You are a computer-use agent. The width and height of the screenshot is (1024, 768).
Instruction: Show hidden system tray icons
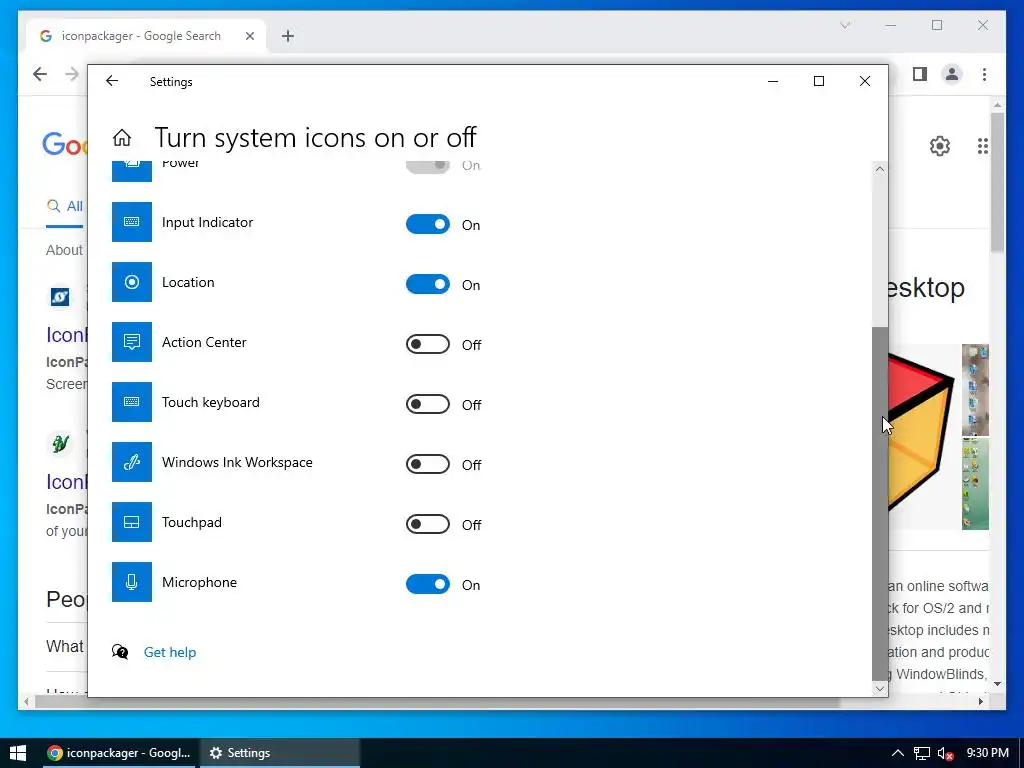[898, 753]
